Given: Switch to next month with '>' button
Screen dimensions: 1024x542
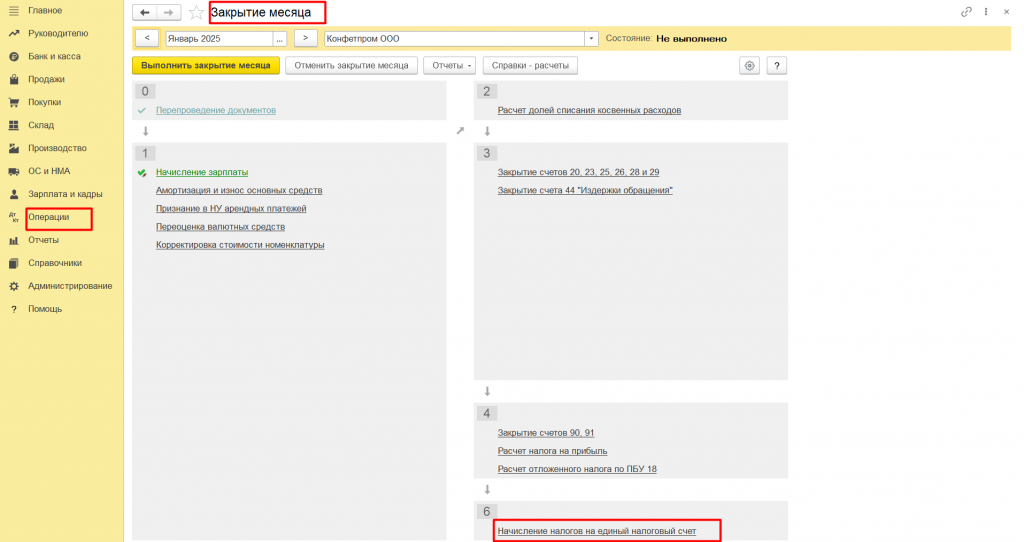Looking at the screenshot, I should tap(306, 39).
